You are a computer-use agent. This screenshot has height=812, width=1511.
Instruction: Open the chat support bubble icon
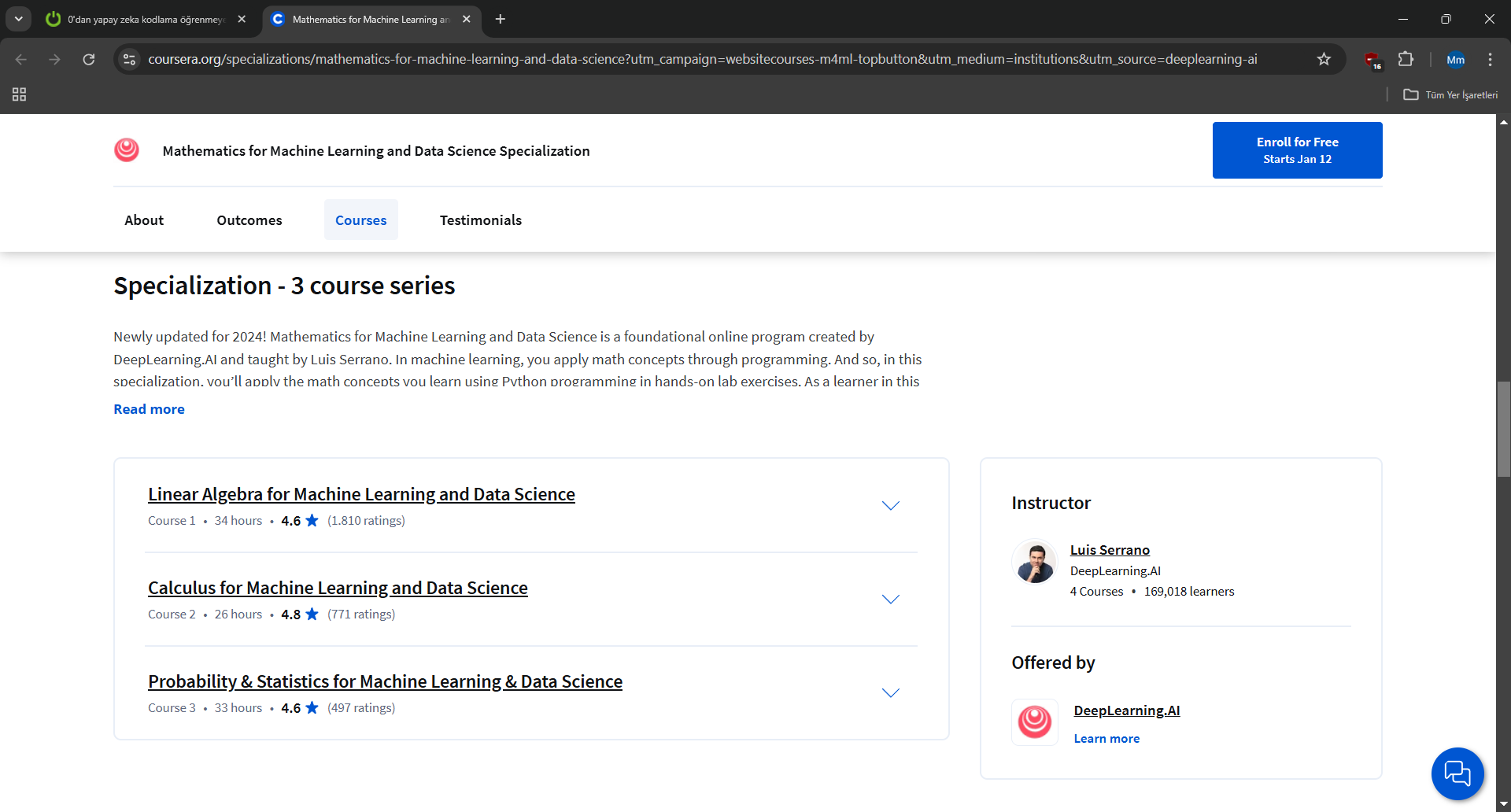[x=1457, y=773]
